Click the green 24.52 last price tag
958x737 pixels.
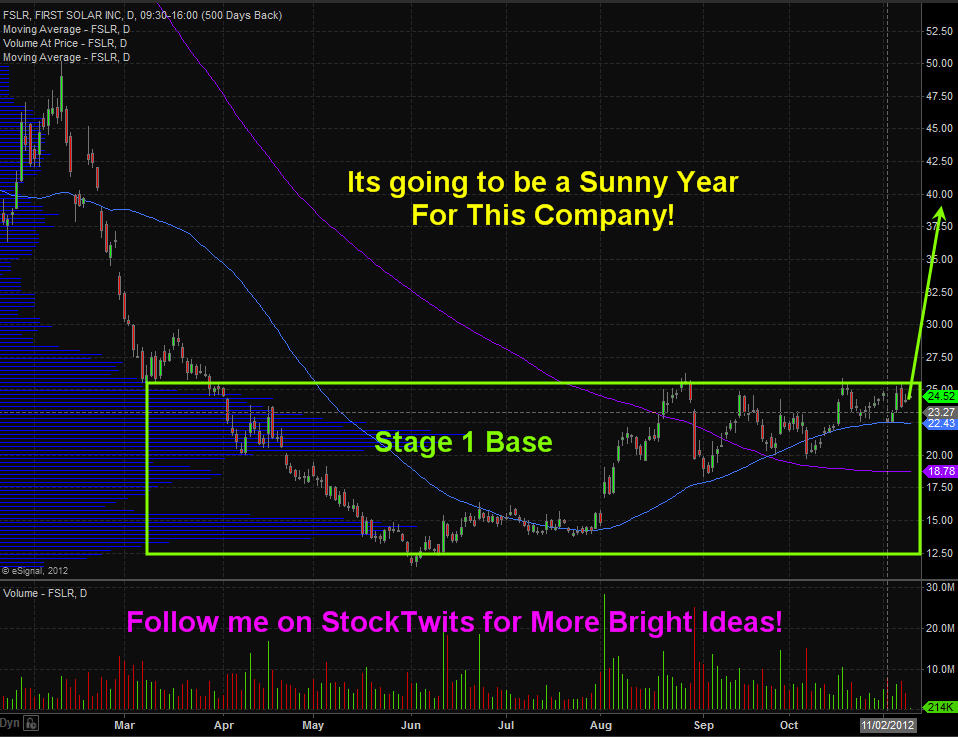click(x=940, y=397)
